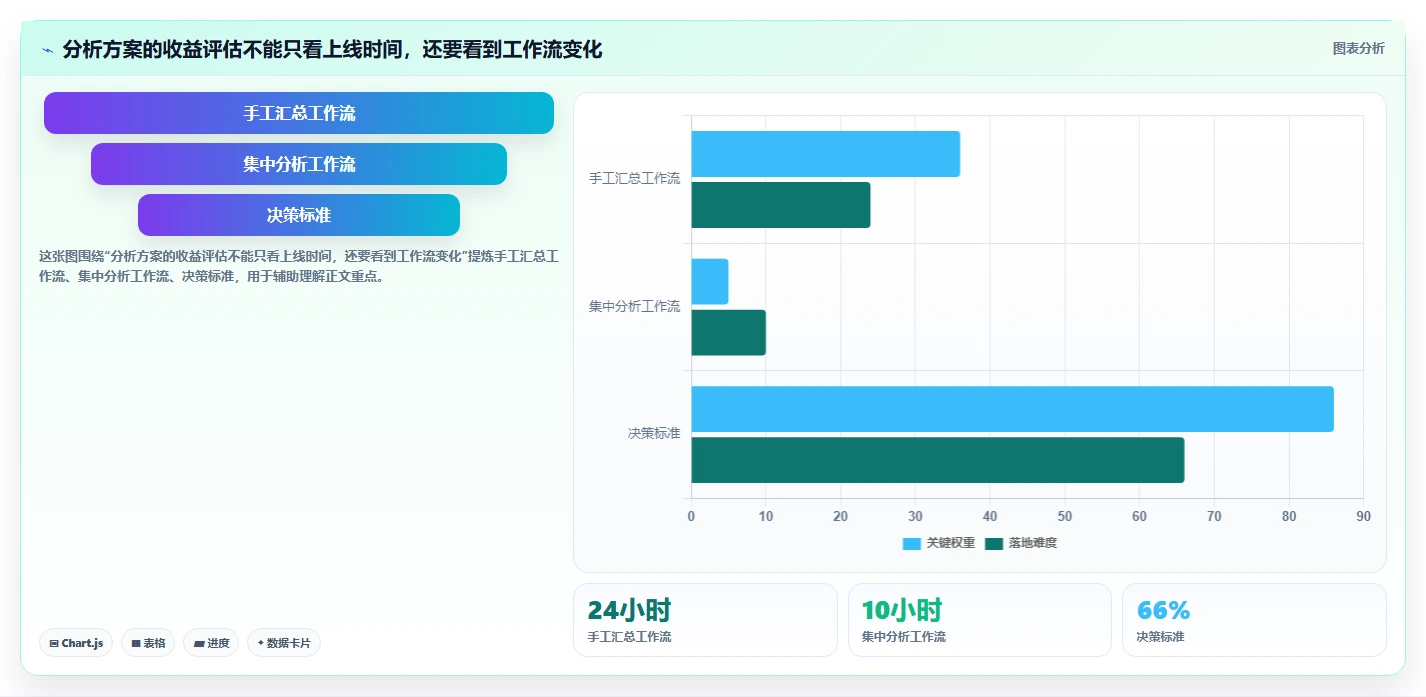Open the 66% data card
Image resolution: width=1426 pixels, height=697 pixels.
coord(1254,620)
